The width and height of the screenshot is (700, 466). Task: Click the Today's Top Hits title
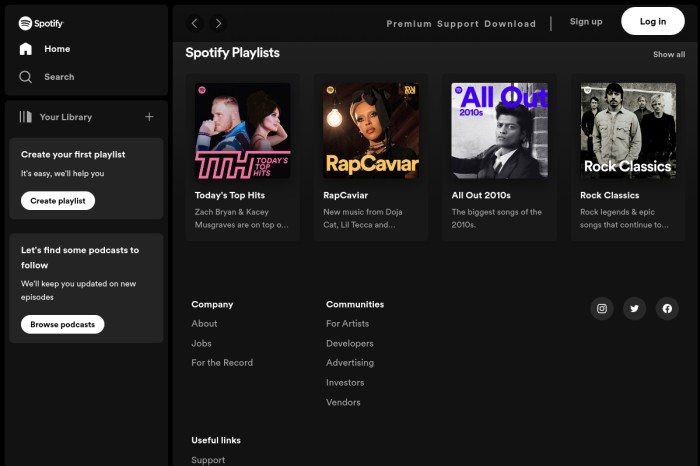coord(230,195)
